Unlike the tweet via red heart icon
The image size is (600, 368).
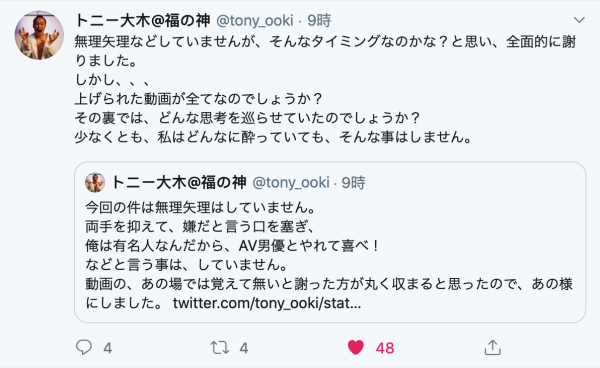pos(355,348)
